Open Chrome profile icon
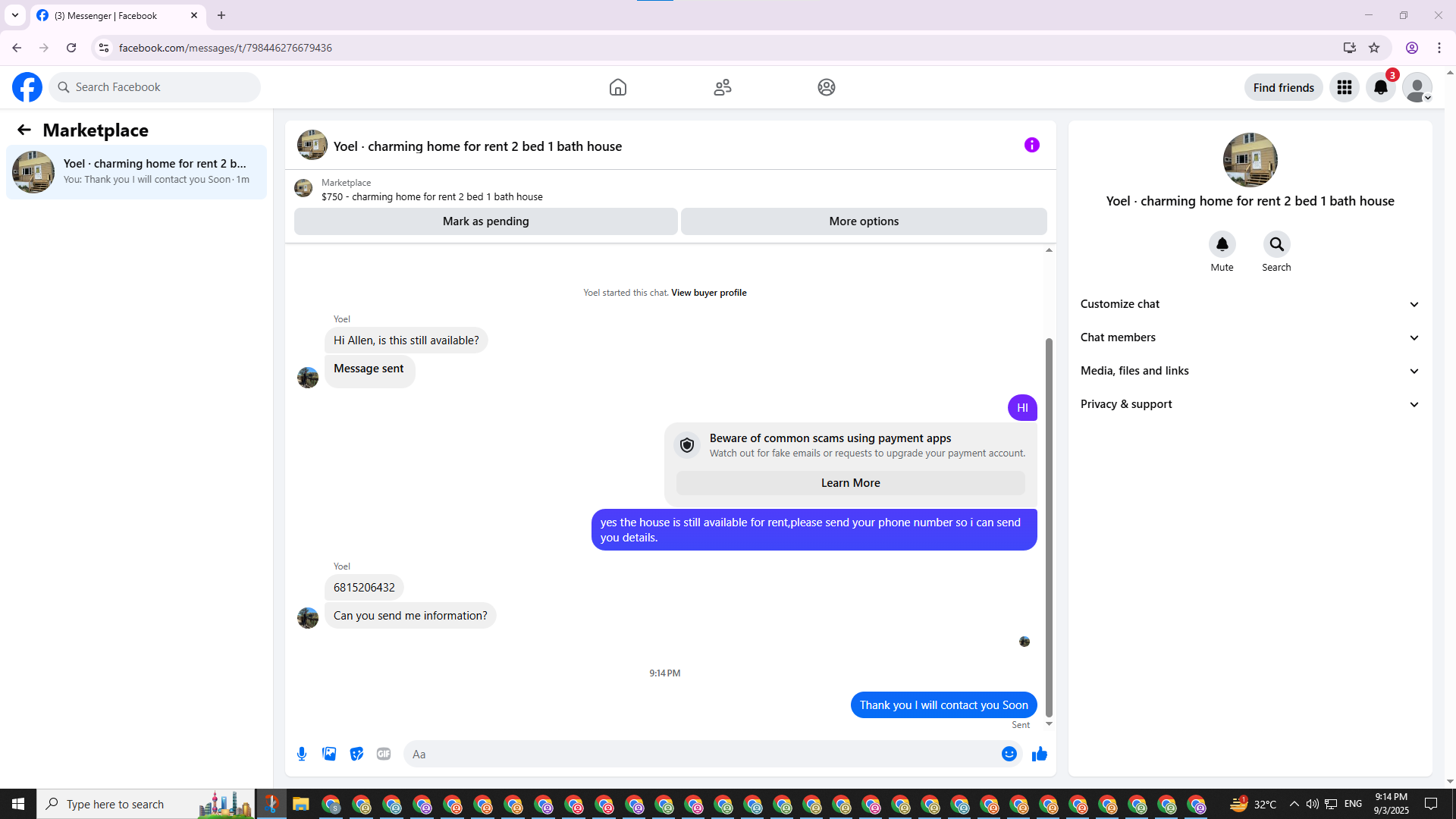 point(1412,48)
